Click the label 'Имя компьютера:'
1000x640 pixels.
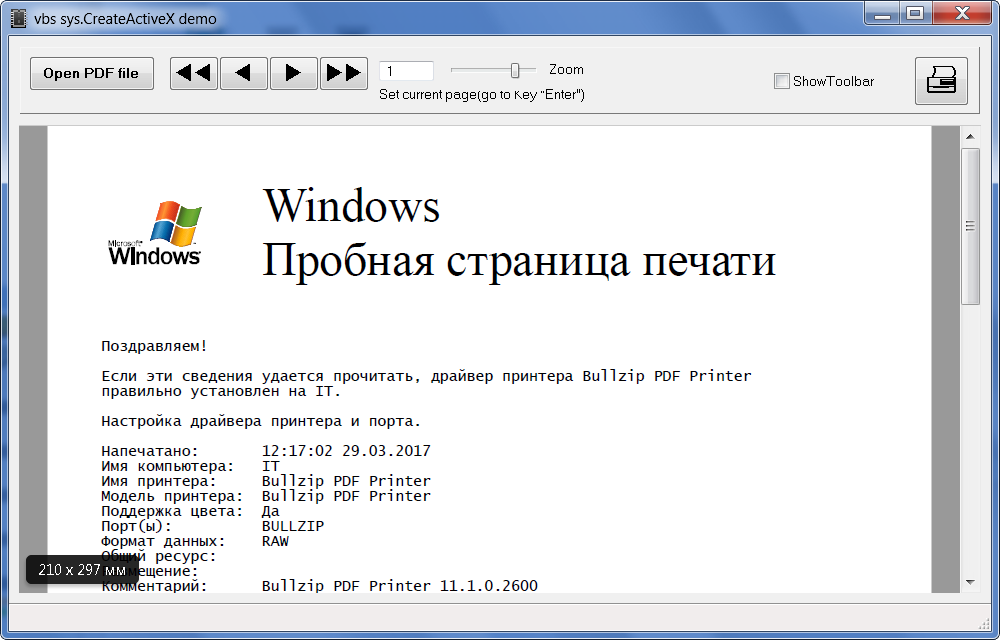[x=168, y=467]
